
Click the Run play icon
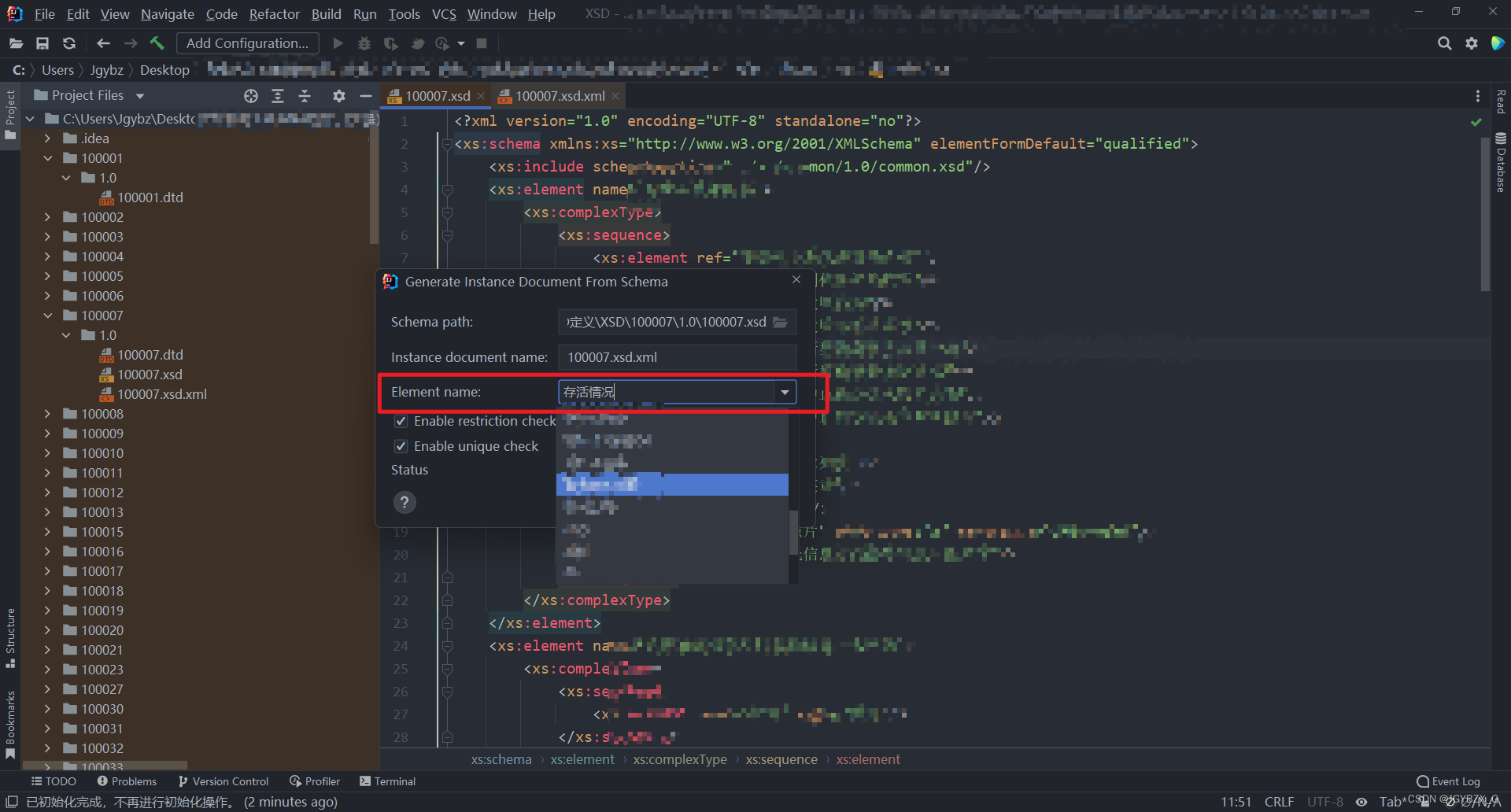pyautogui.click(x=338, y=43)
